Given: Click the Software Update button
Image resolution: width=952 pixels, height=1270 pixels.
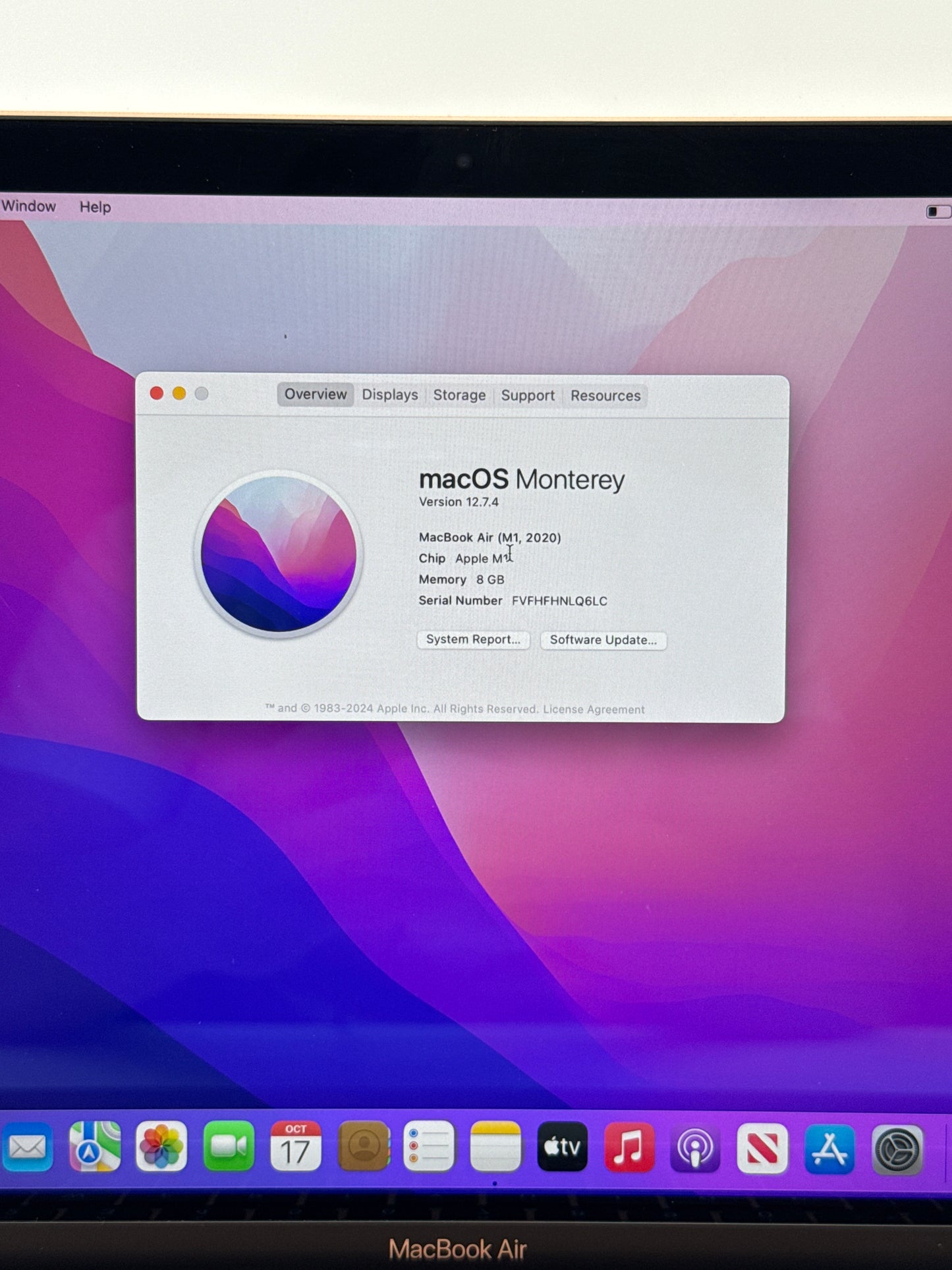Looking at the screenshot, I should tap(603, 640).
